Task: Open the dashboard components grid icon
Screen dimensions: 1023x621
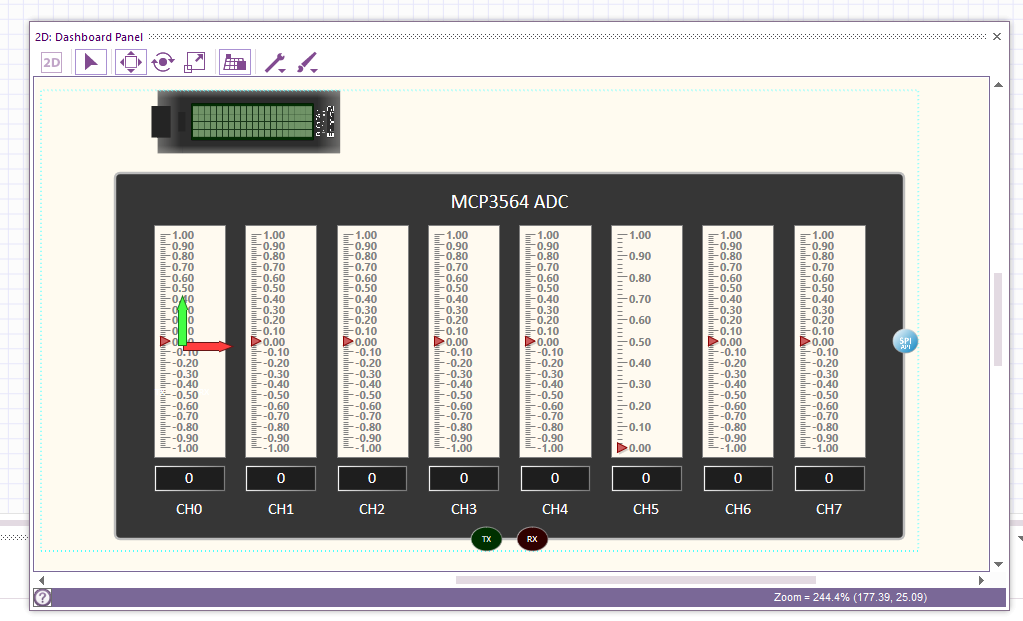Action: coord(234,61)
